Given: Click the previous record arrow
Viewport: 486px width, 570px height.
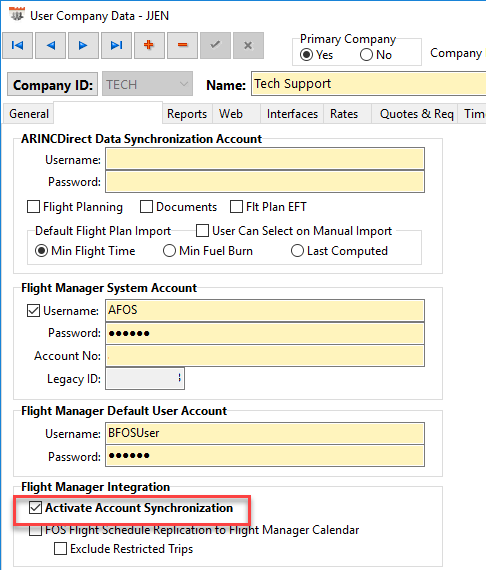Looking at the screenshot, I should coord(51,45).
